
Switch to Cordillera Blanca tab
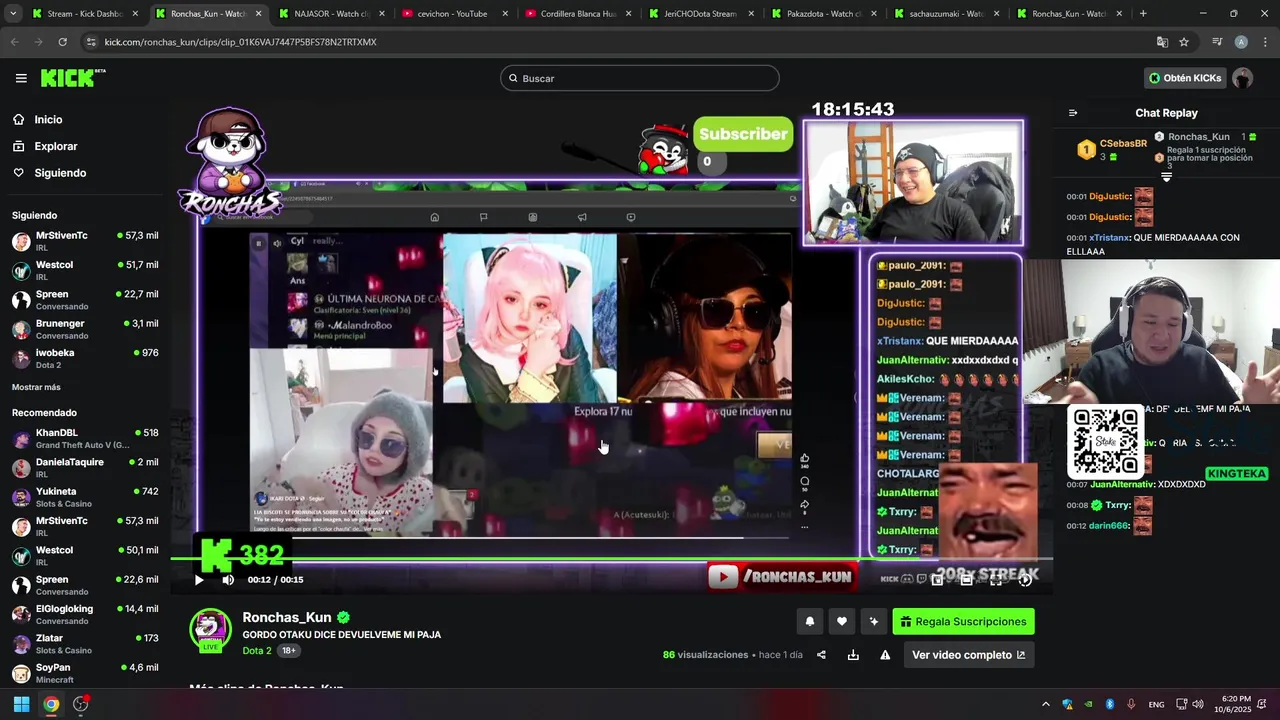(x=577, y=14)
